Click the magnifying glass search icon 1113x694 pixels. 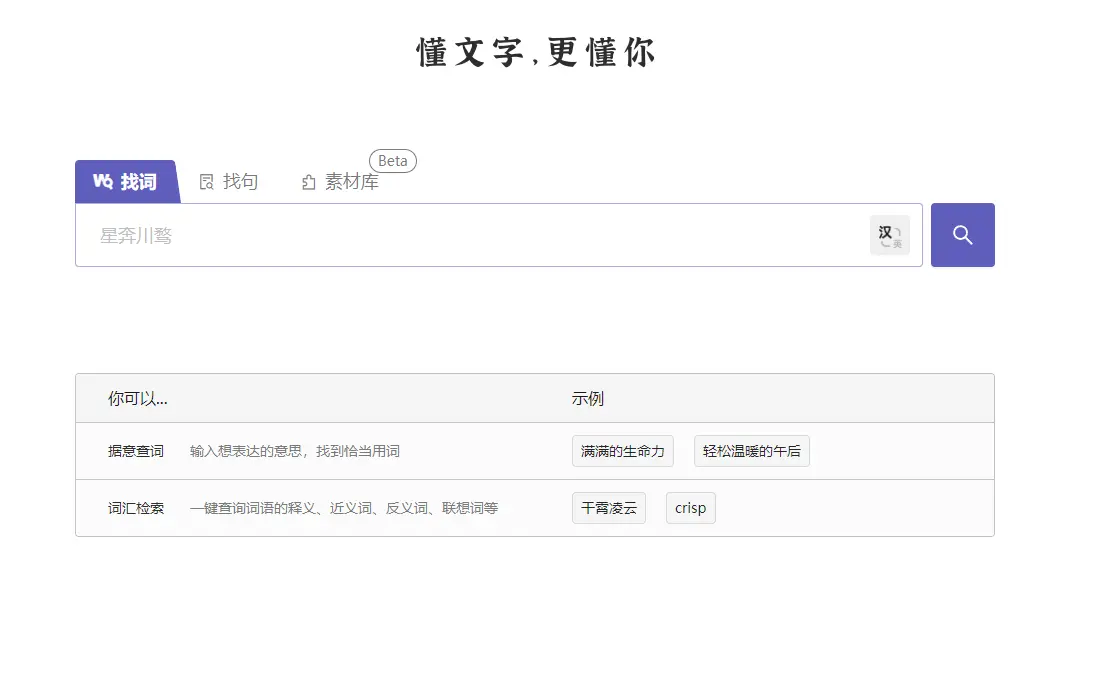(962, 234)
